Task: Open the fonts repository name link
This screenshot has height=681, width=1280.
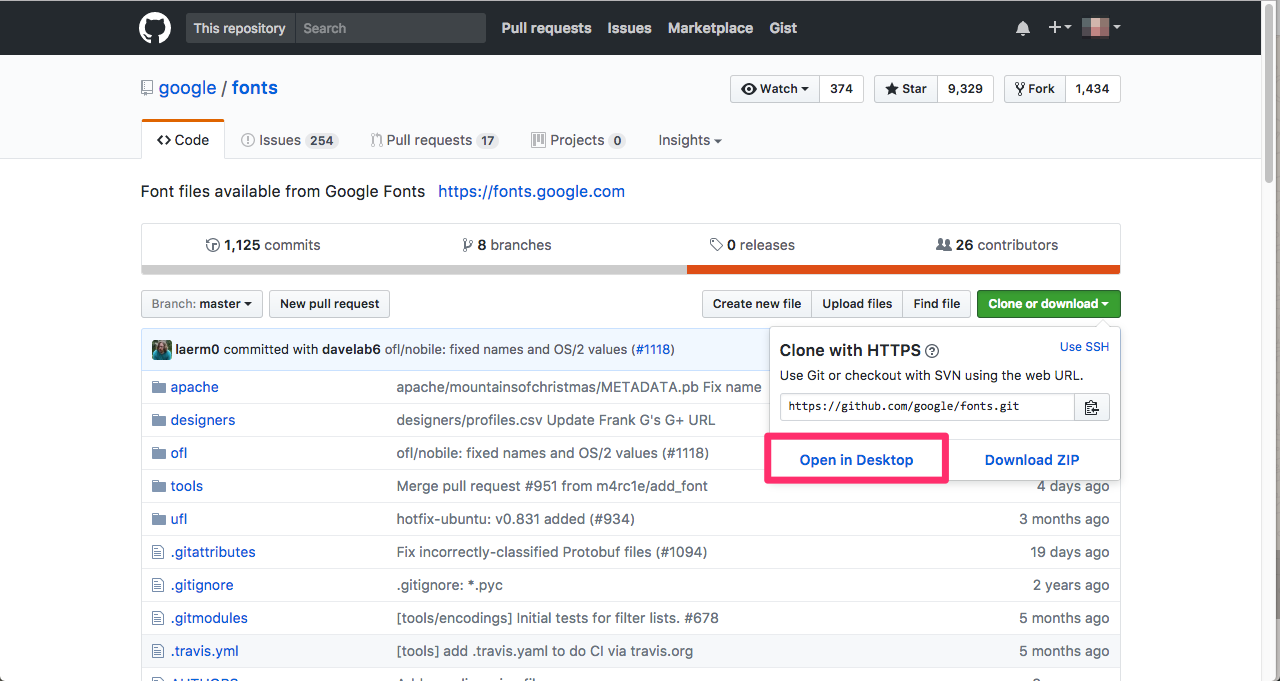Action: pyautogui.click(x=255, y=88)
